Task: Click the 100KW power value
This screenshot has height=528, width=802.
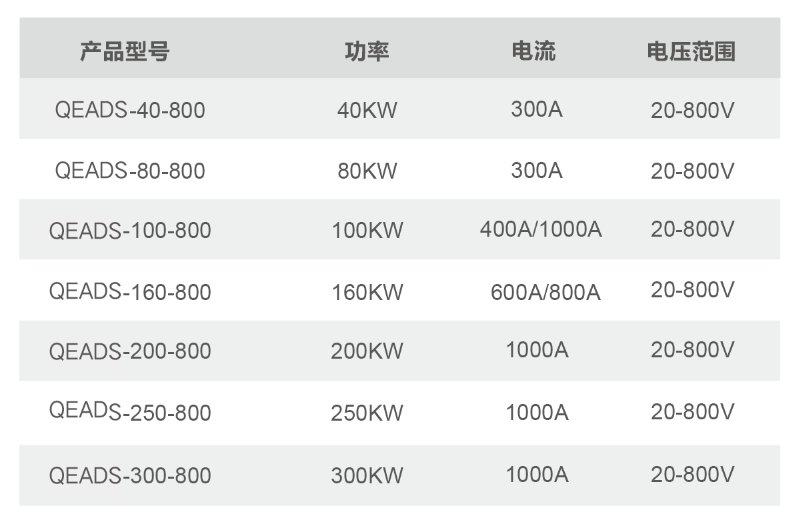Action: (x=367, y=231)
